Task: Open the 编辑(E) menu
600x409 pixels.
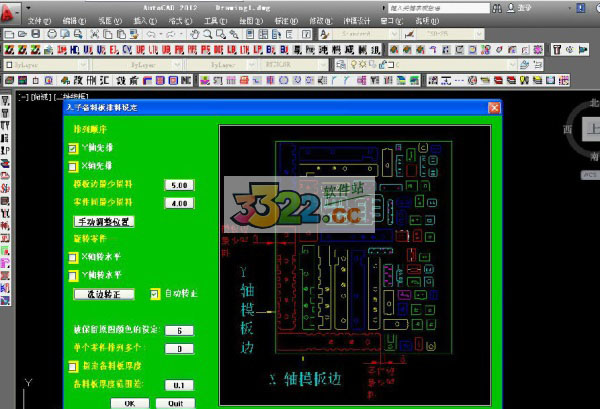Action: [74, 21]
